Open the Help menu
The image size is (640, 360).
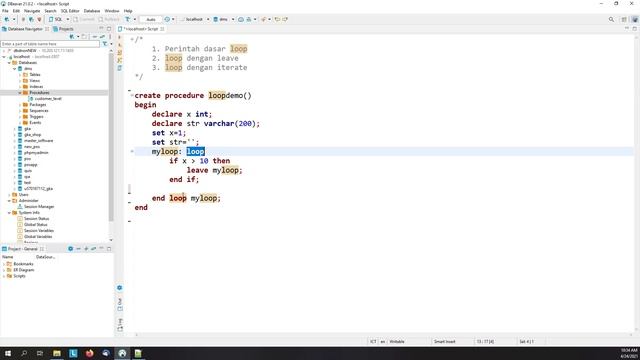coord(128,11)
